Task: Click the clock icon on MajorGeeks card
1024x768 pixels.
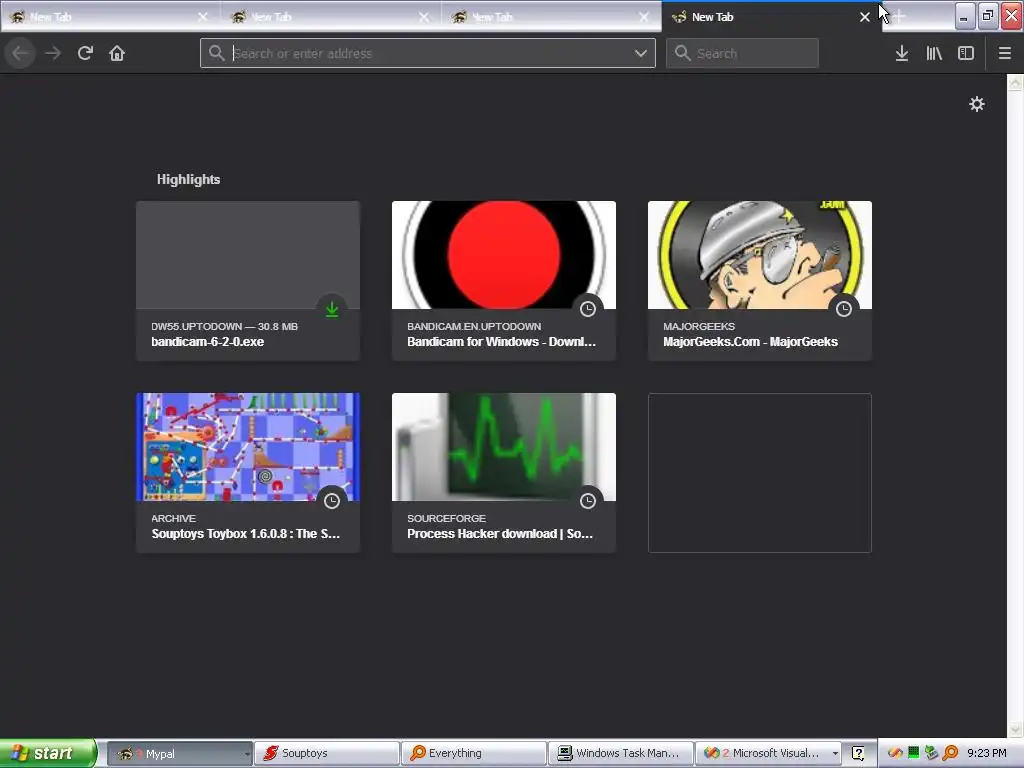Action: click(844, 309)
